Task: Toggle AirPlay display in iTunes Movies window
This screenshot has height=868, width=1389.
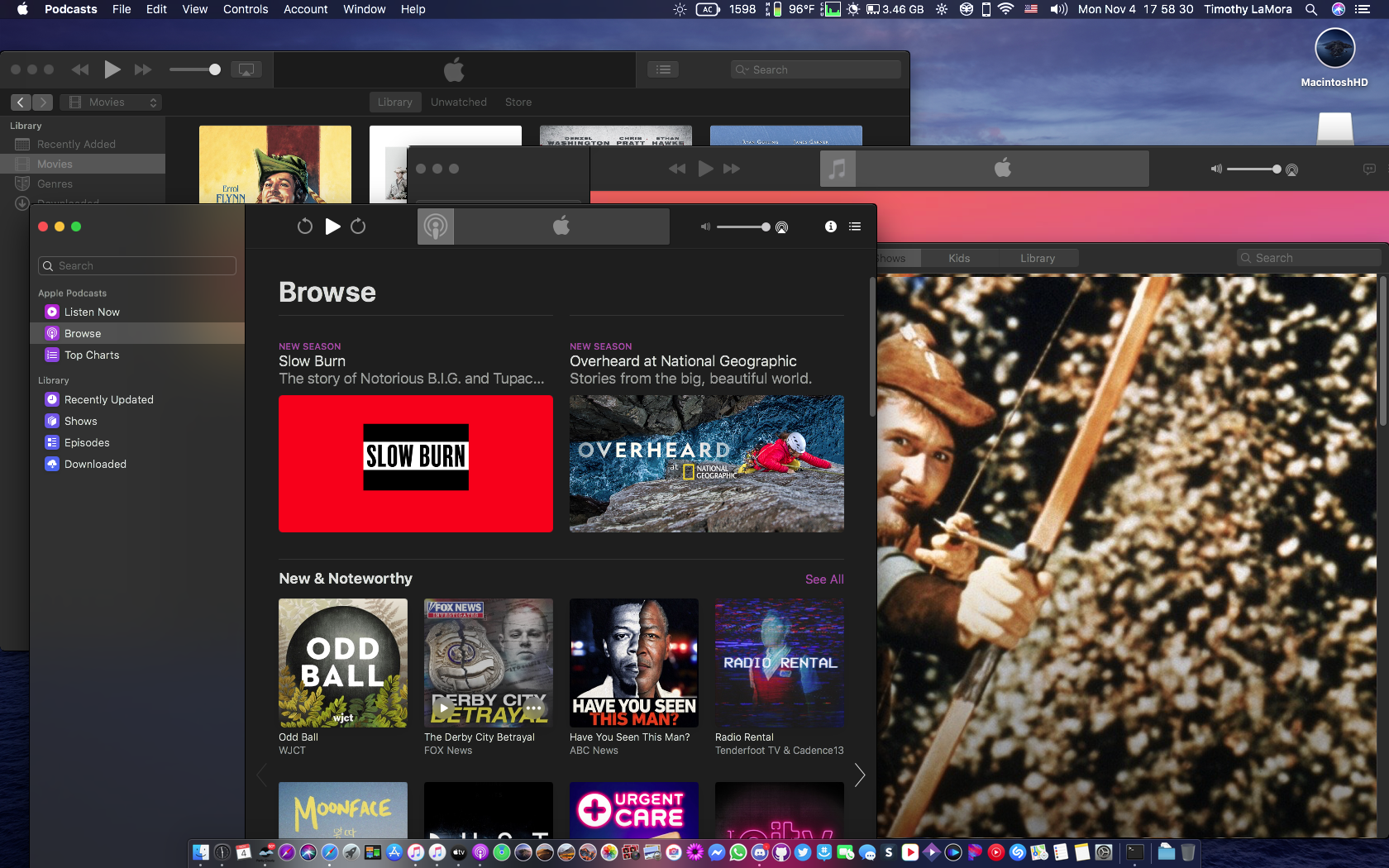Action: coord(246,69)
